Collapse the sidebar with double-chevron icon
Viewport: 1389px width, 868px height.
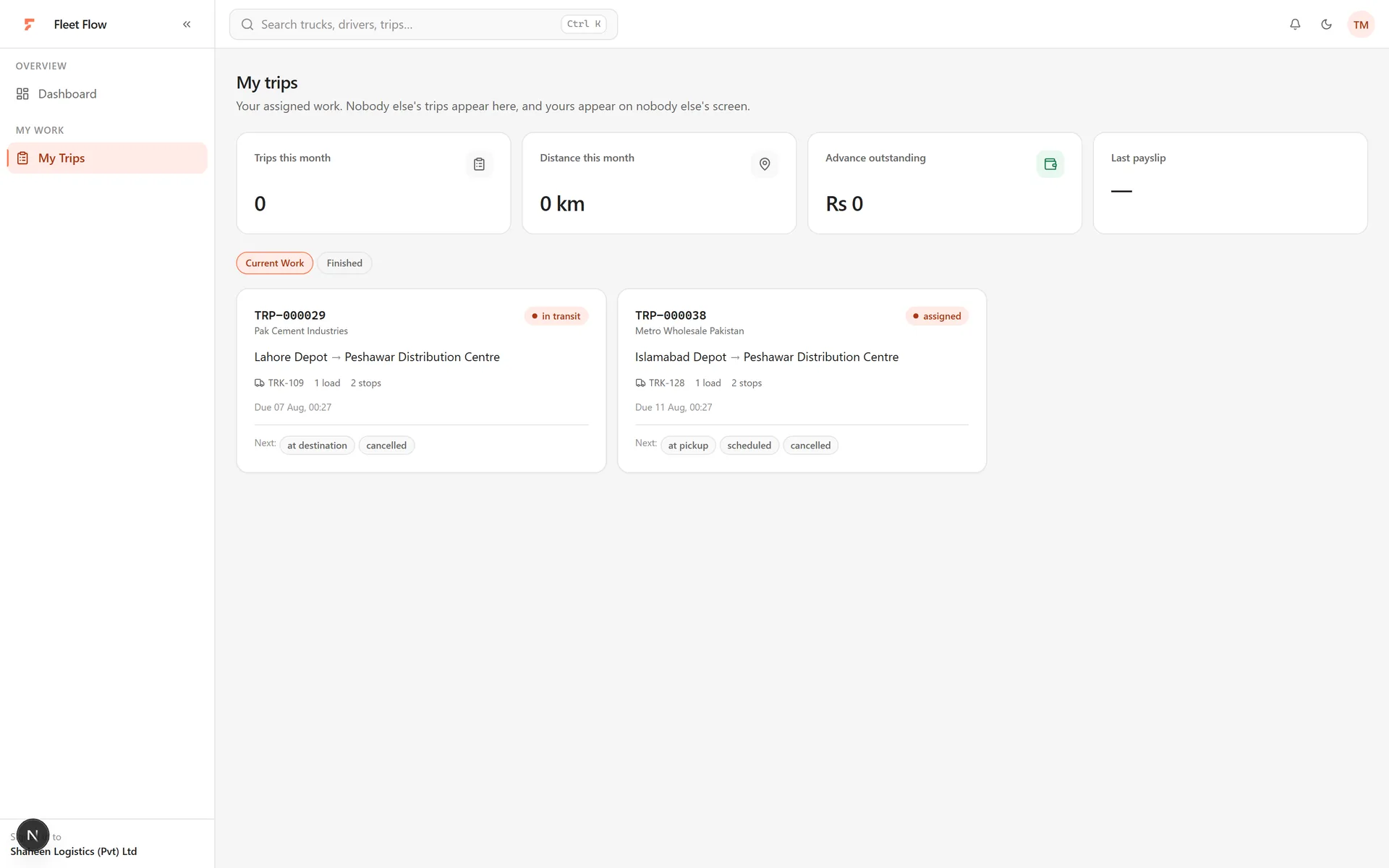point(187,25)
